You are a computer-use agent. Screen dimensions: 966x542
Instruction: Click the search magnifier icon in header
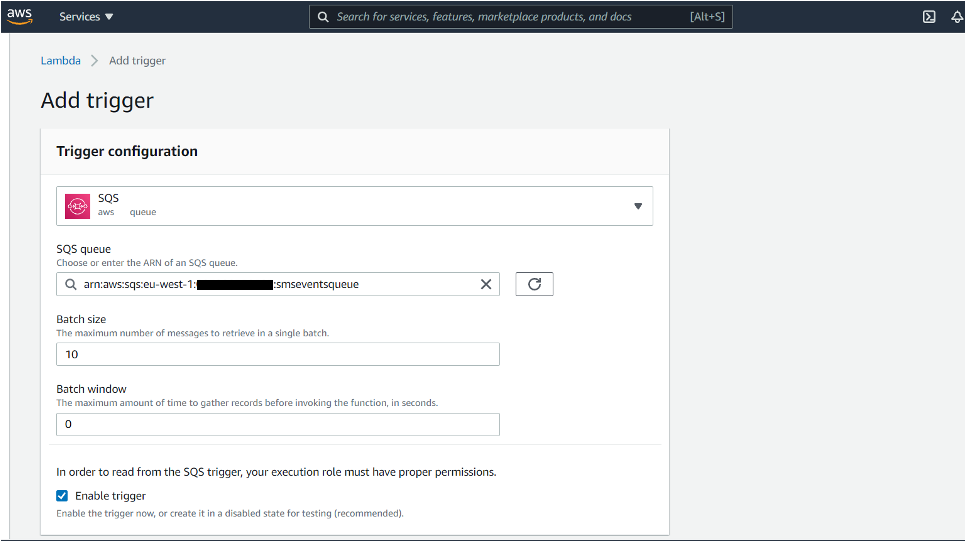[323, 17]
